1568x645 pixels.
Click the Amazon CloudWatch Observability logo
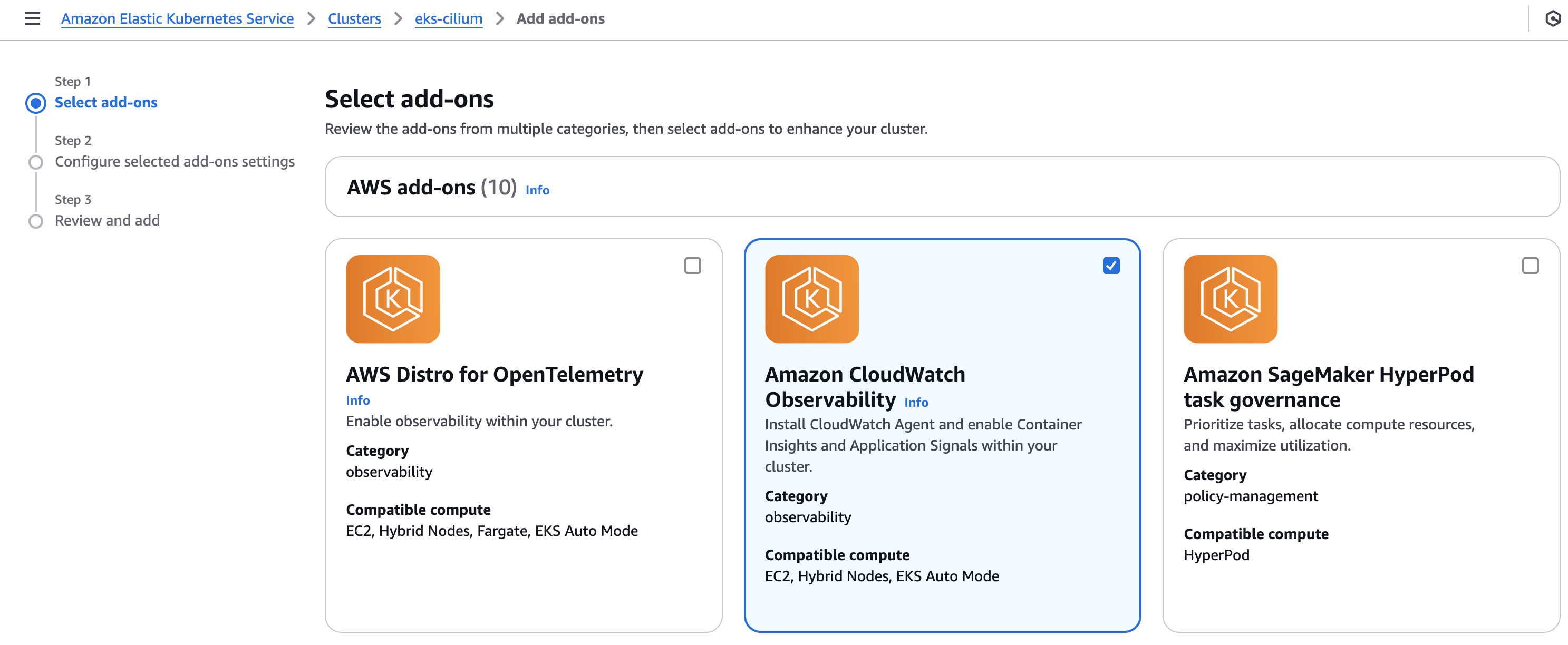click(x=811, y=299)
